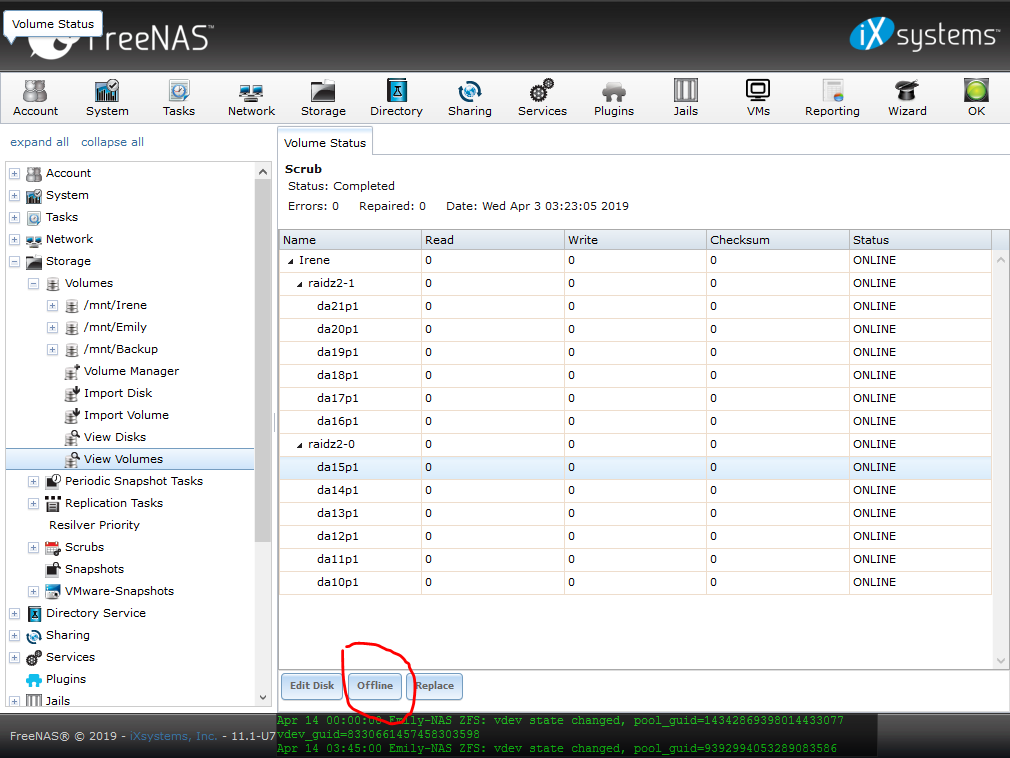Select the da15p1 disk row

634,468
